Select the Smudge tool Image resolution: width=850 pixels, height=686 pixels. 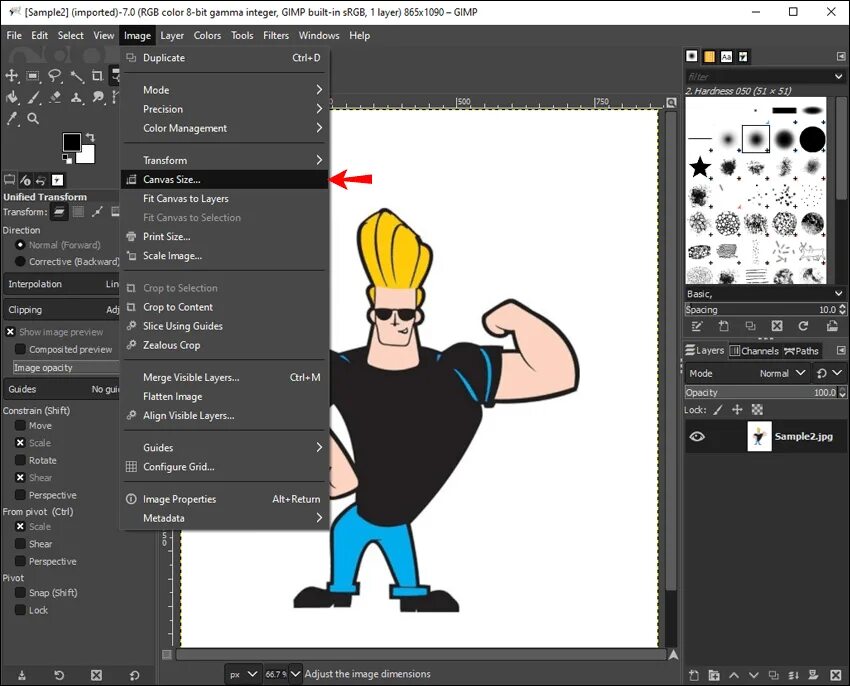[98, 98]
